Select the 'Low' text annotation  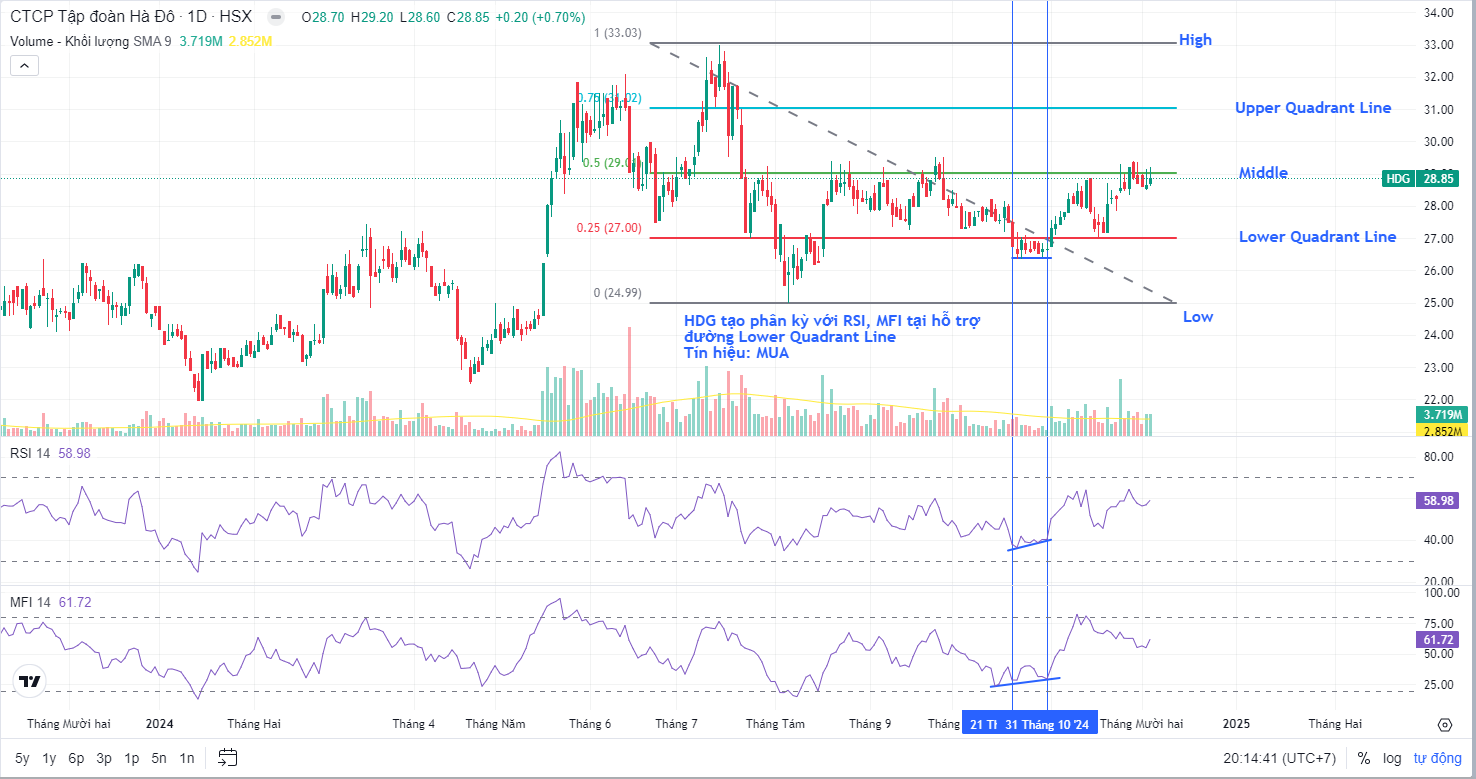point(1198,317)
